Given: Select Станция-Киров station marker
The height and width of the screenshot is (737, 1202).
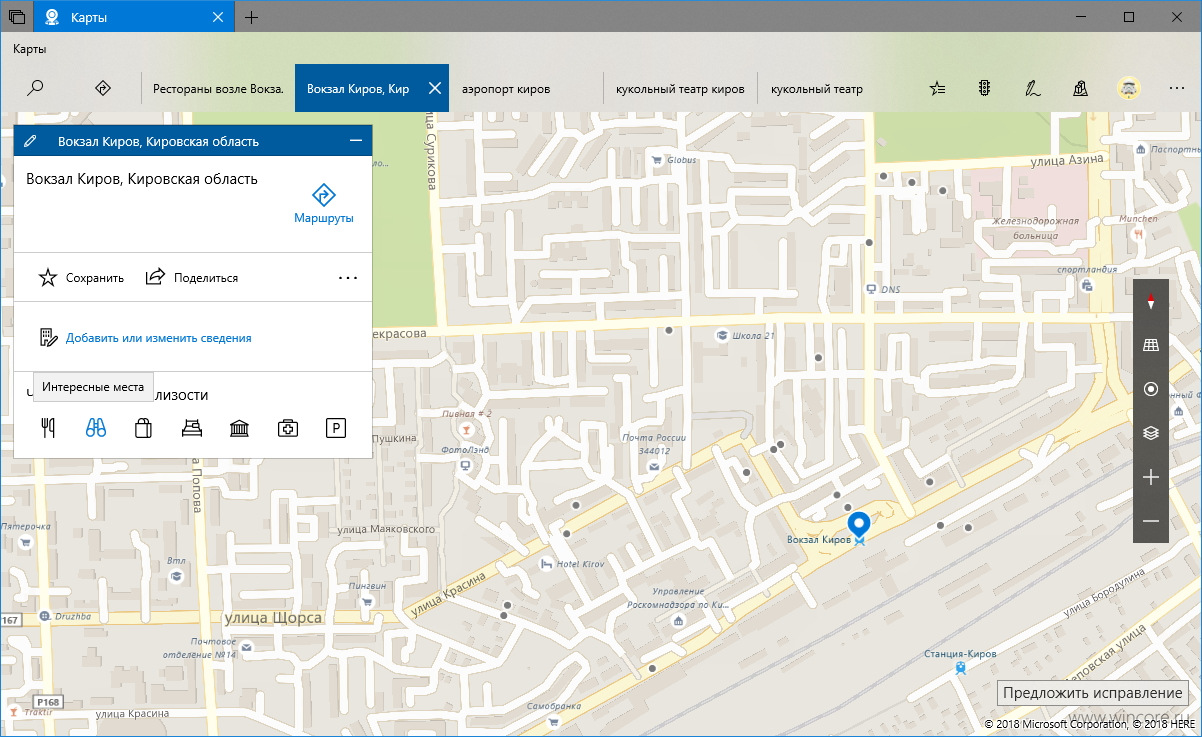Looking at the screenshot, I should 960,668.
